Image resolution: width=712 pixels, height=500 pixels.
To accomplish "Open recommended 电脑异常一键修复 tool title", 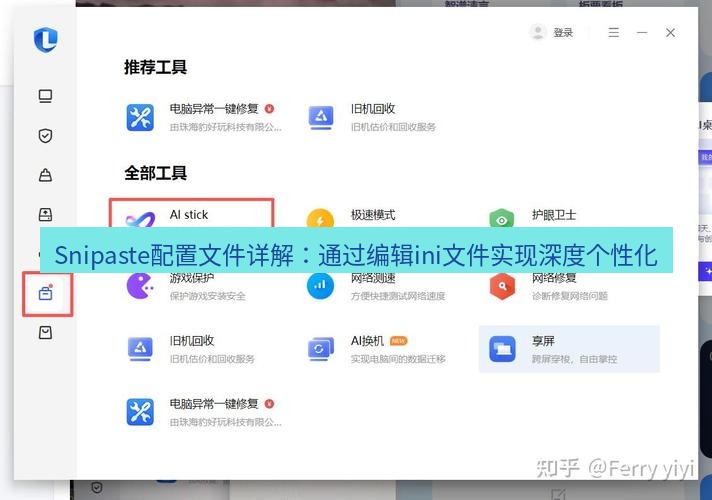I will coord(214,109).
